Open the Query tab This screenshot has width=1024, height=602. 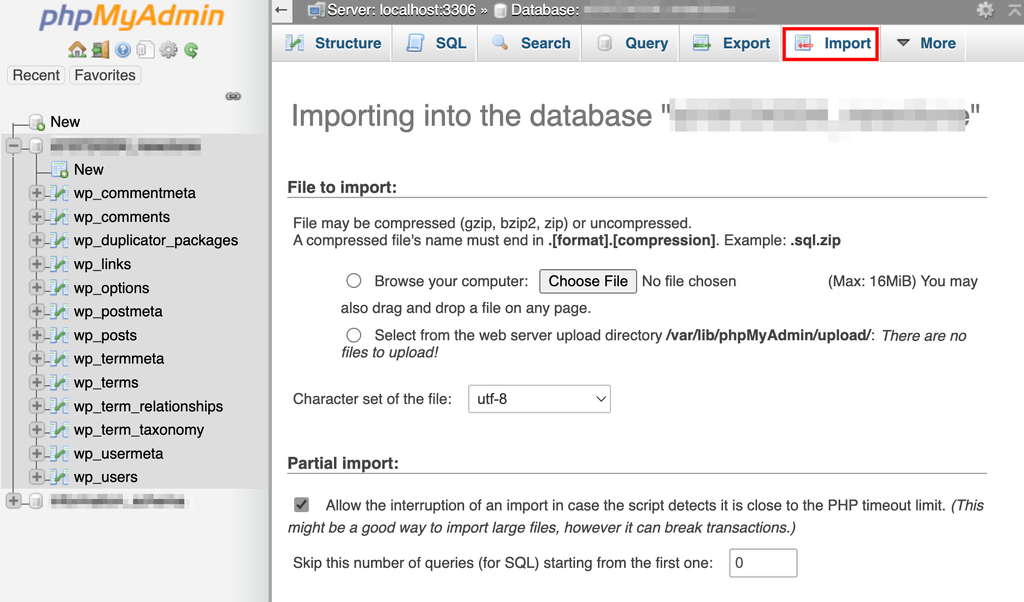coord(632,43)
